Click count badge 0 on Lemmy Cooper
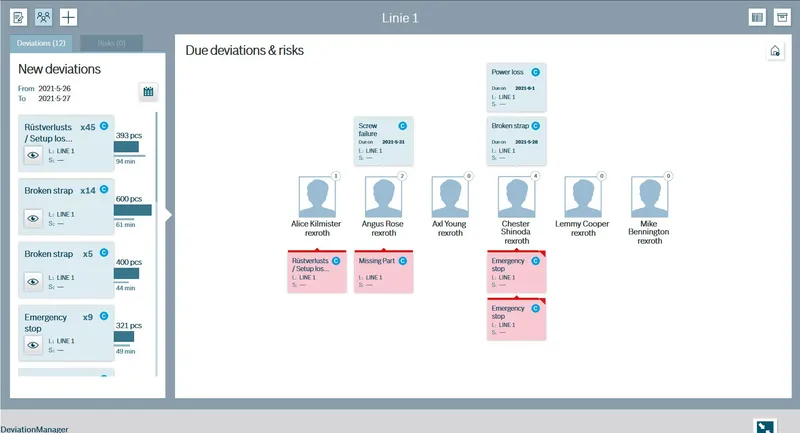Screen dimensions: 800x433 (602, 176)
